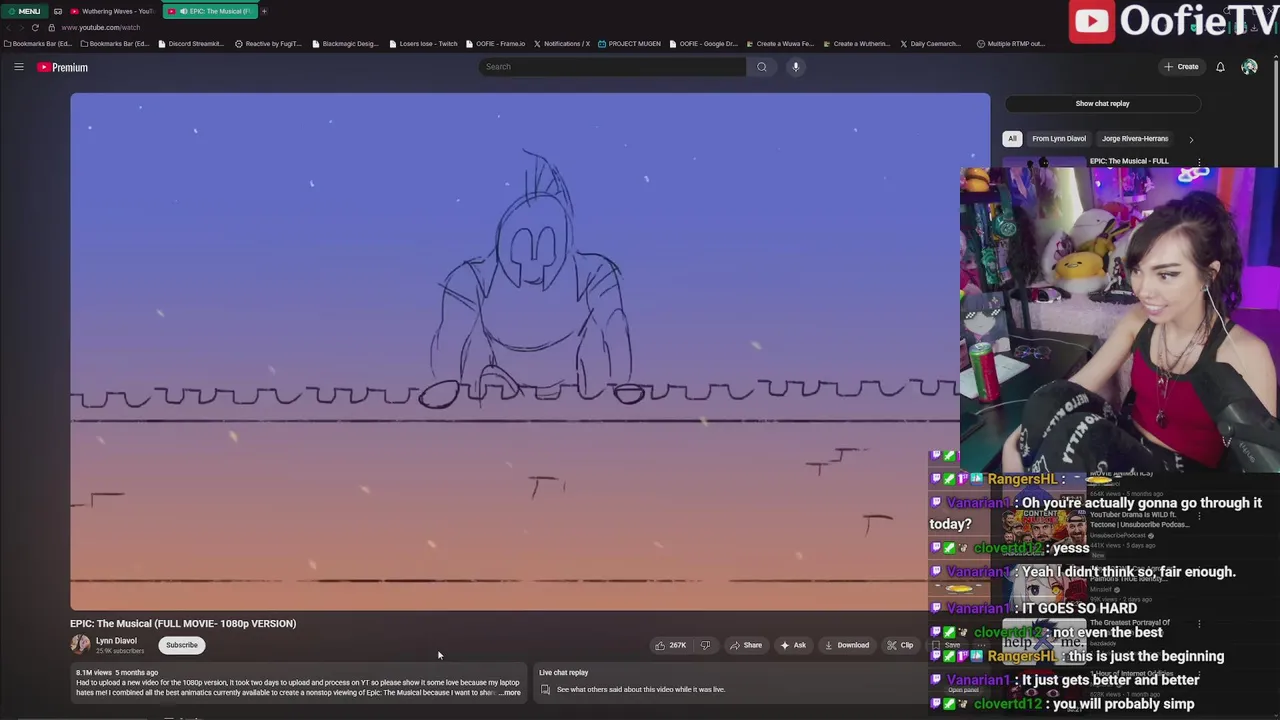Click "See what others said" chat text
This screenshot has height=720, width=1280.
641,689
